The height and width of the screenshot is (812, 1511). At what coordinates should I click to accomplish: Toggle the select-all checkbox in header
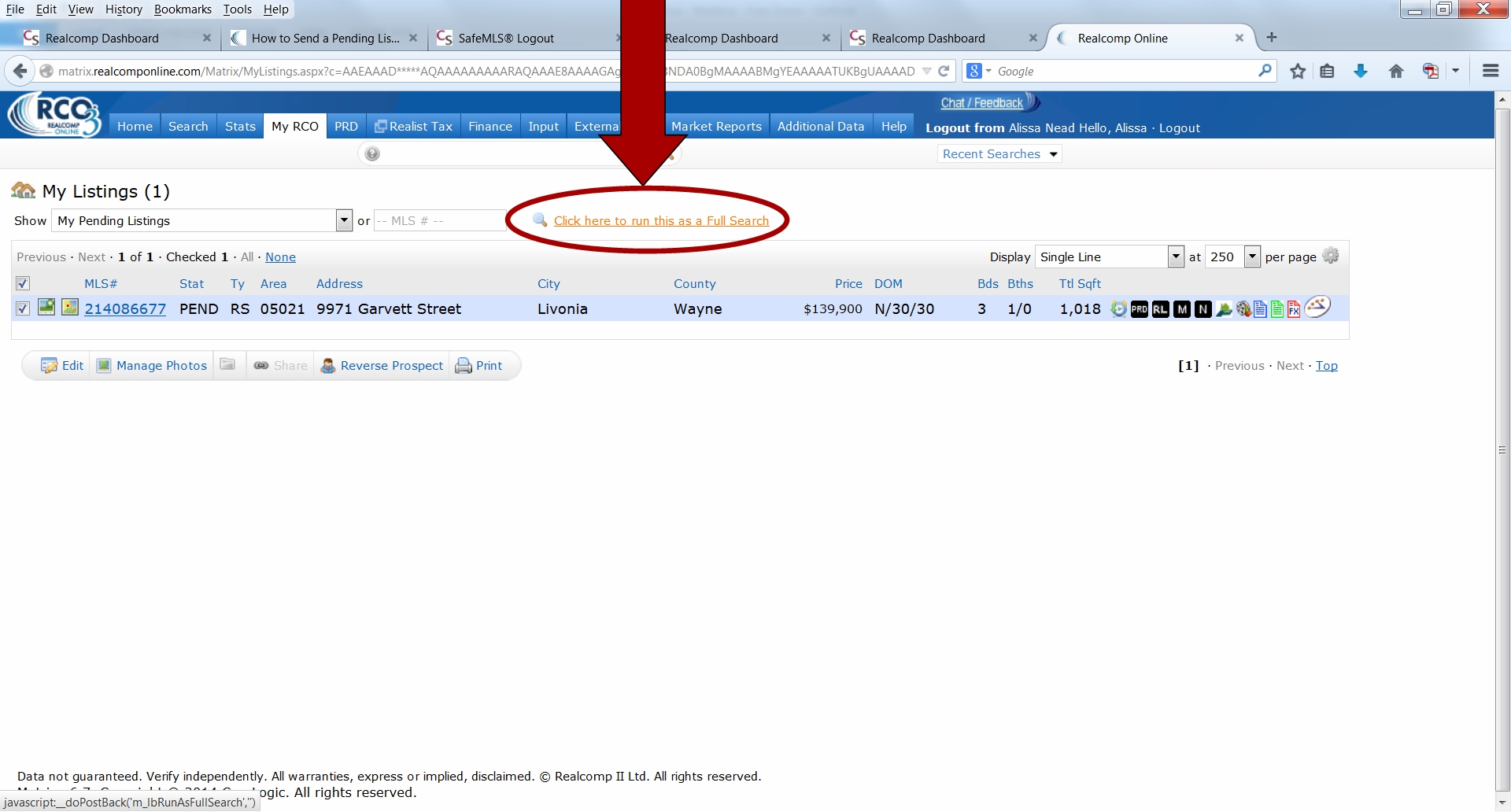(23, 283)
